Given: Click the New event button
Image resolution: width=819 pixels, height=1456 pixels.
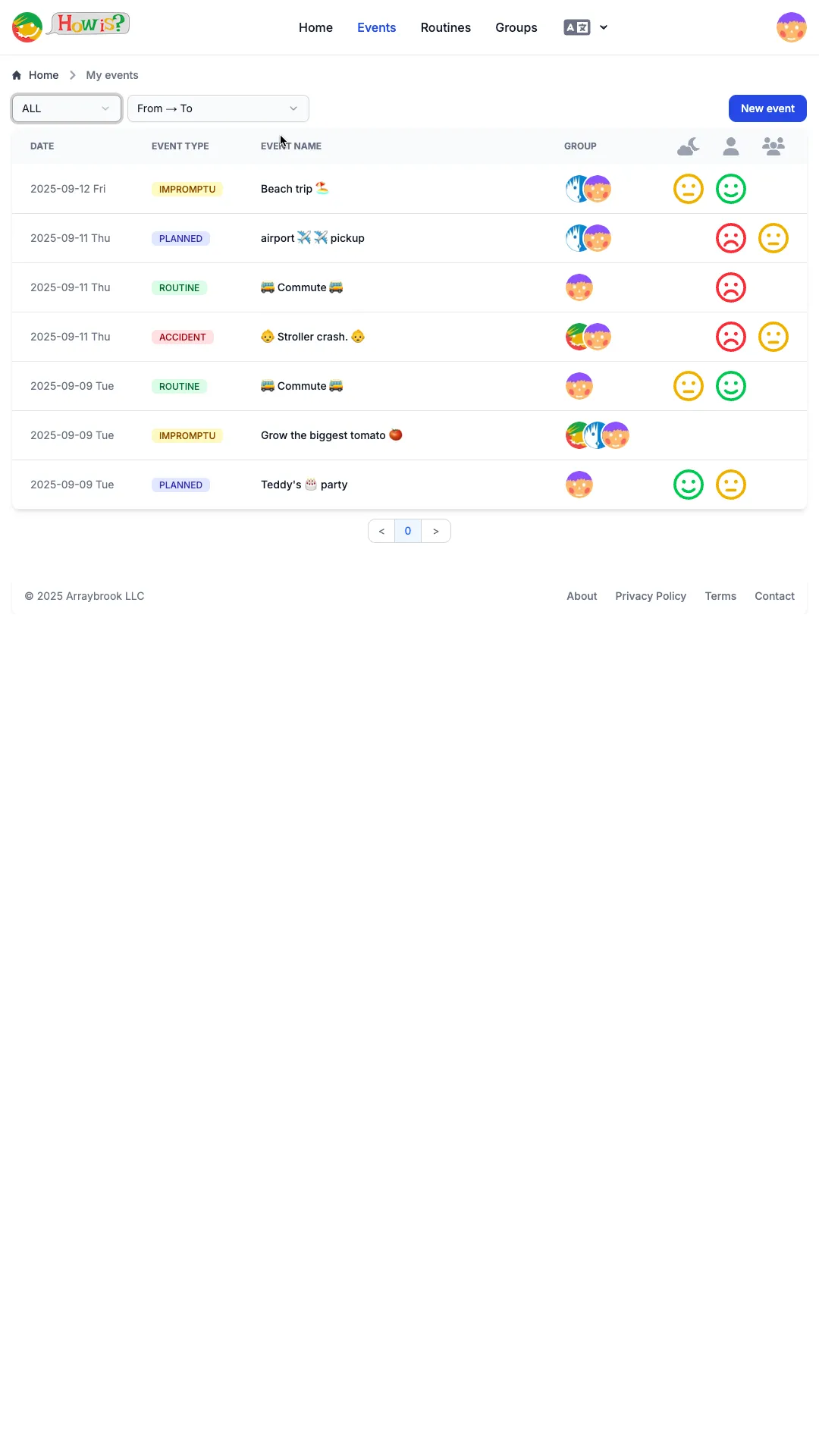Looking at the screenshot, I should [x=767, y=108].
